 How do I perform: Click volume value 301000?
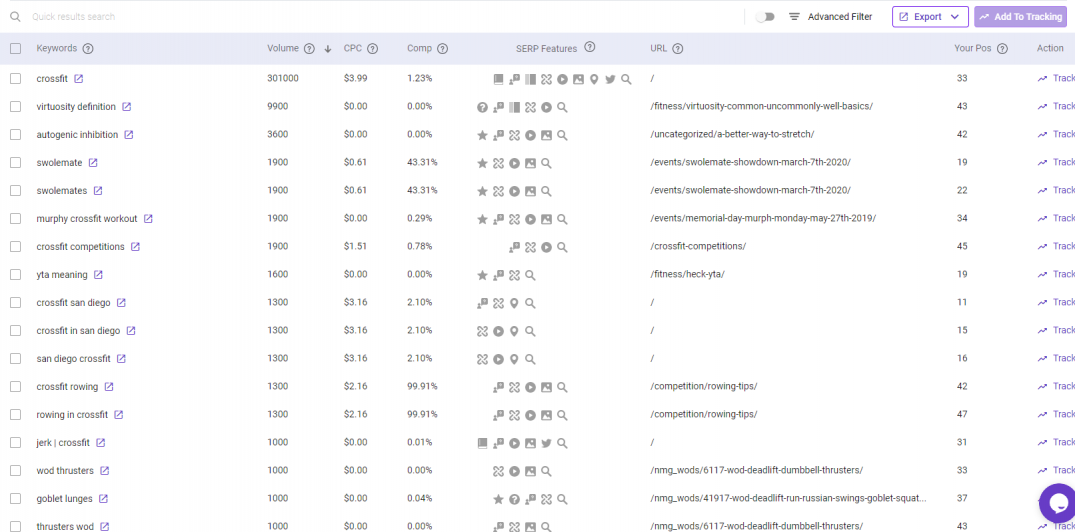283,78
